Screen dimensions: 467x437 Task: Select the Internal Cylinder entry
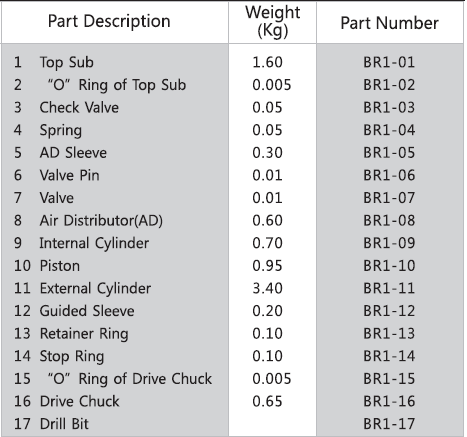pos(94,244)
